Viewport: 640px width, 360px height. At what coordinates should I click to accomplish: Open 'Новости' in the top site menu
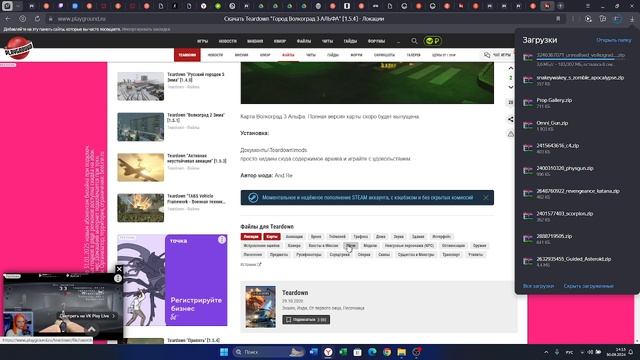(227, 41)
